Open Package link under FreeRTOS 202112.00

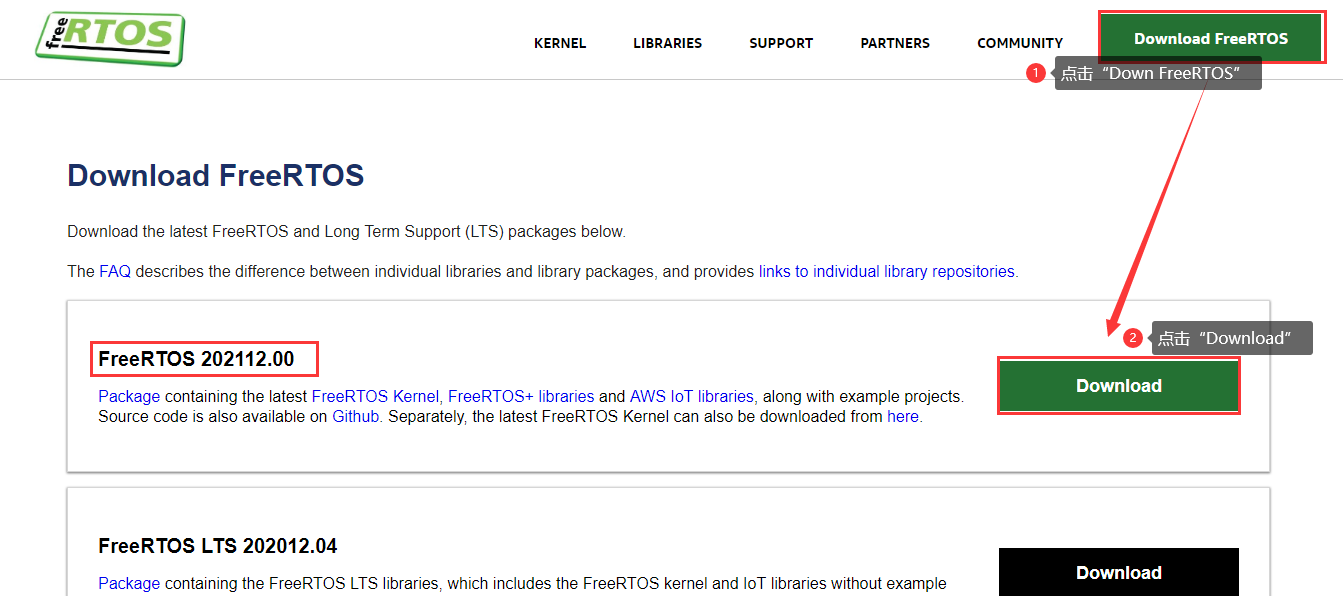[x=129, y=396]
